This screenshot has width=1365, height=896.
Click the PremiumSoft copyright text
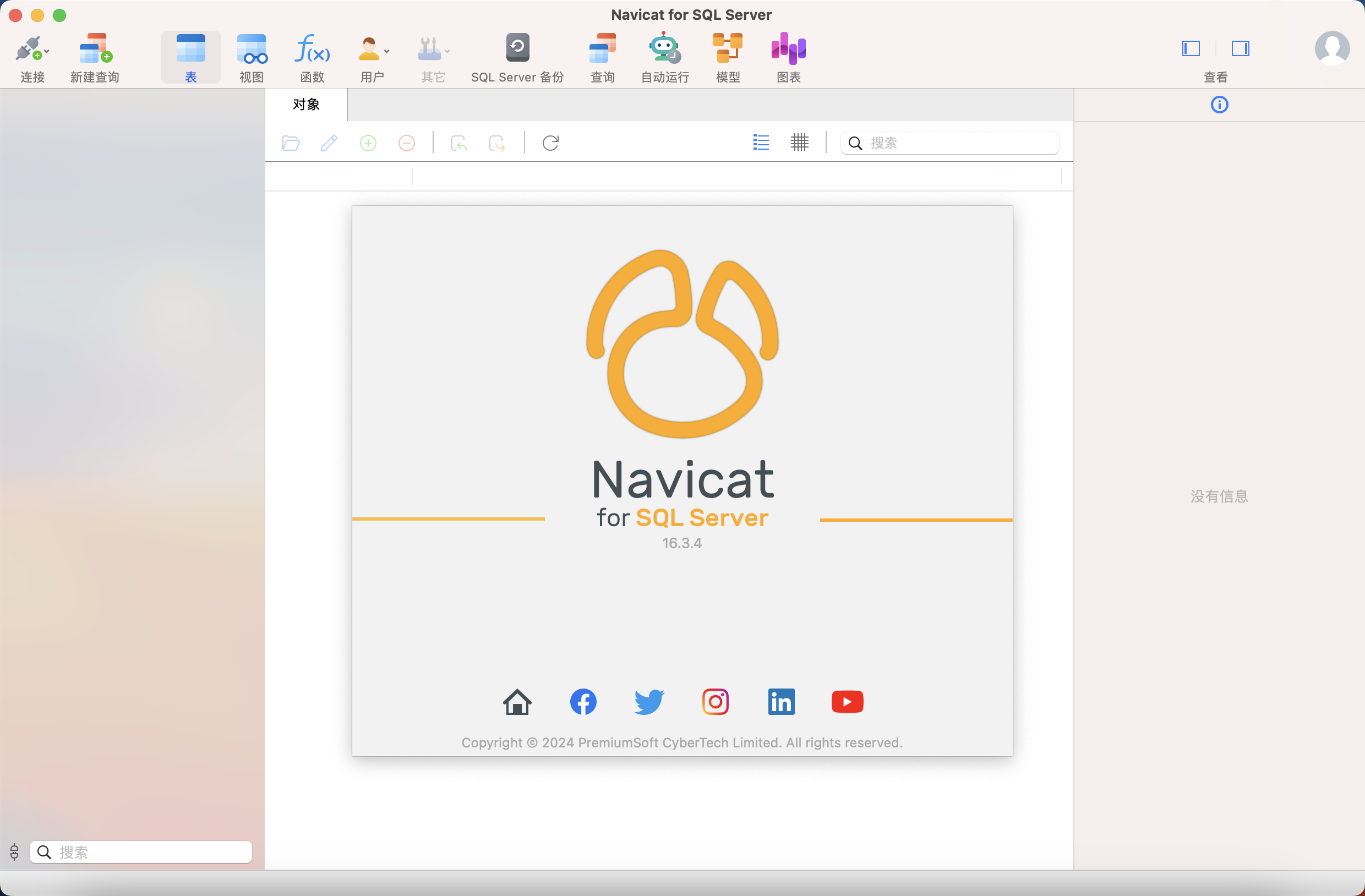coord(682,742)
